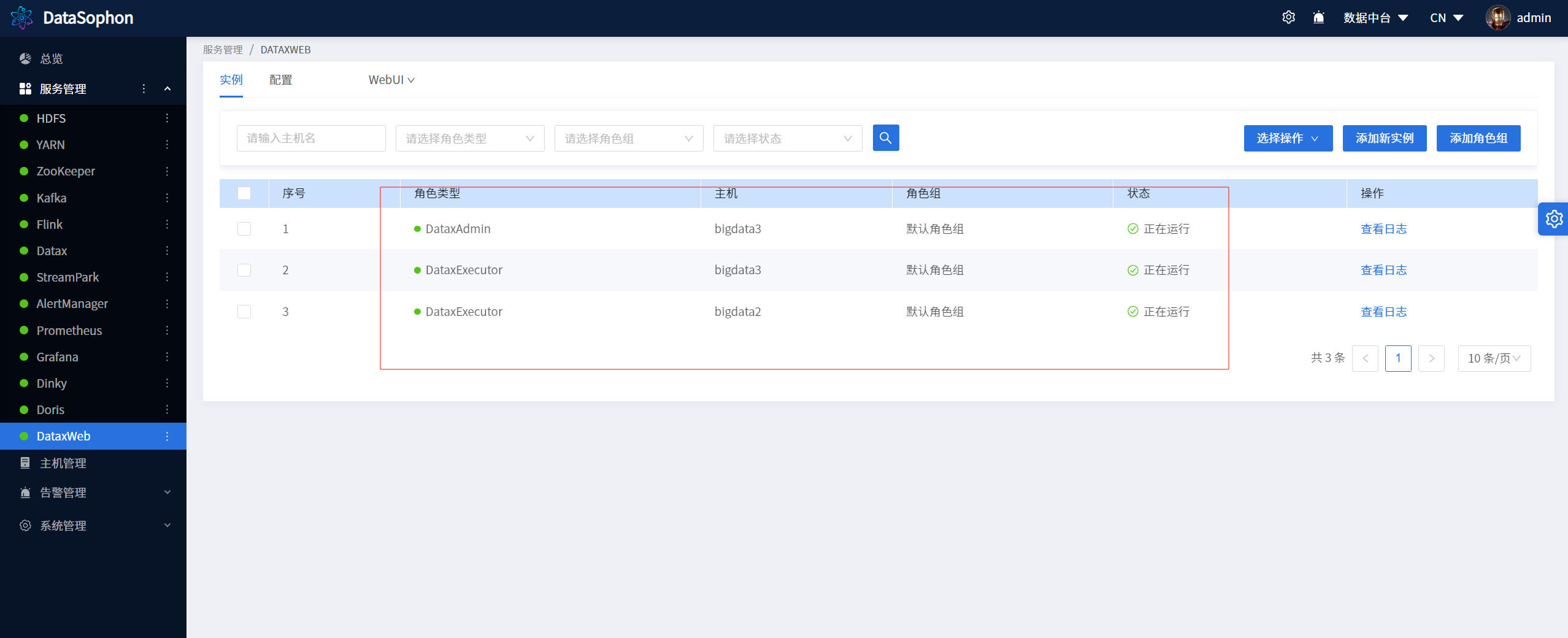Collapse the 服务管理 section chevron
Screen dimensions: 1568x638
tap(167, 88)
